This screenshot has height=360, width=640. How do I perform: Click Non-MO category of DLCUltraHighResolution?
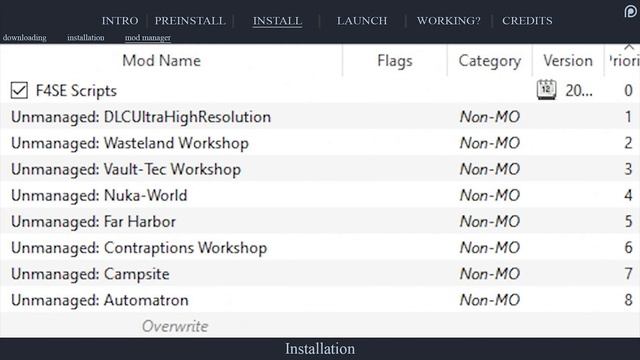coord(490,117)
